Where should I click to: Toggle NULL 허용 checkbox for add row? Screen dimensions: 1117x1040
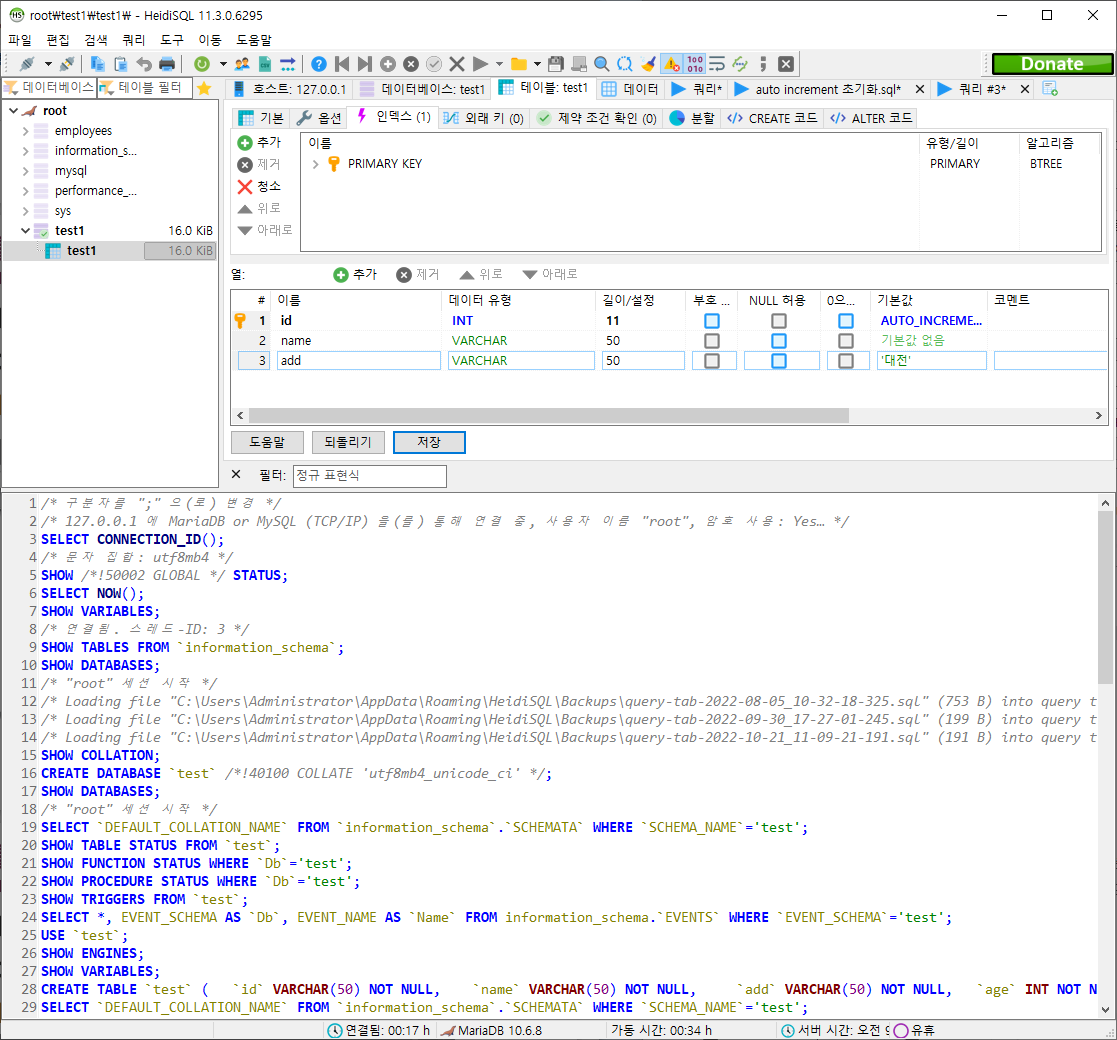click(779, 361)
